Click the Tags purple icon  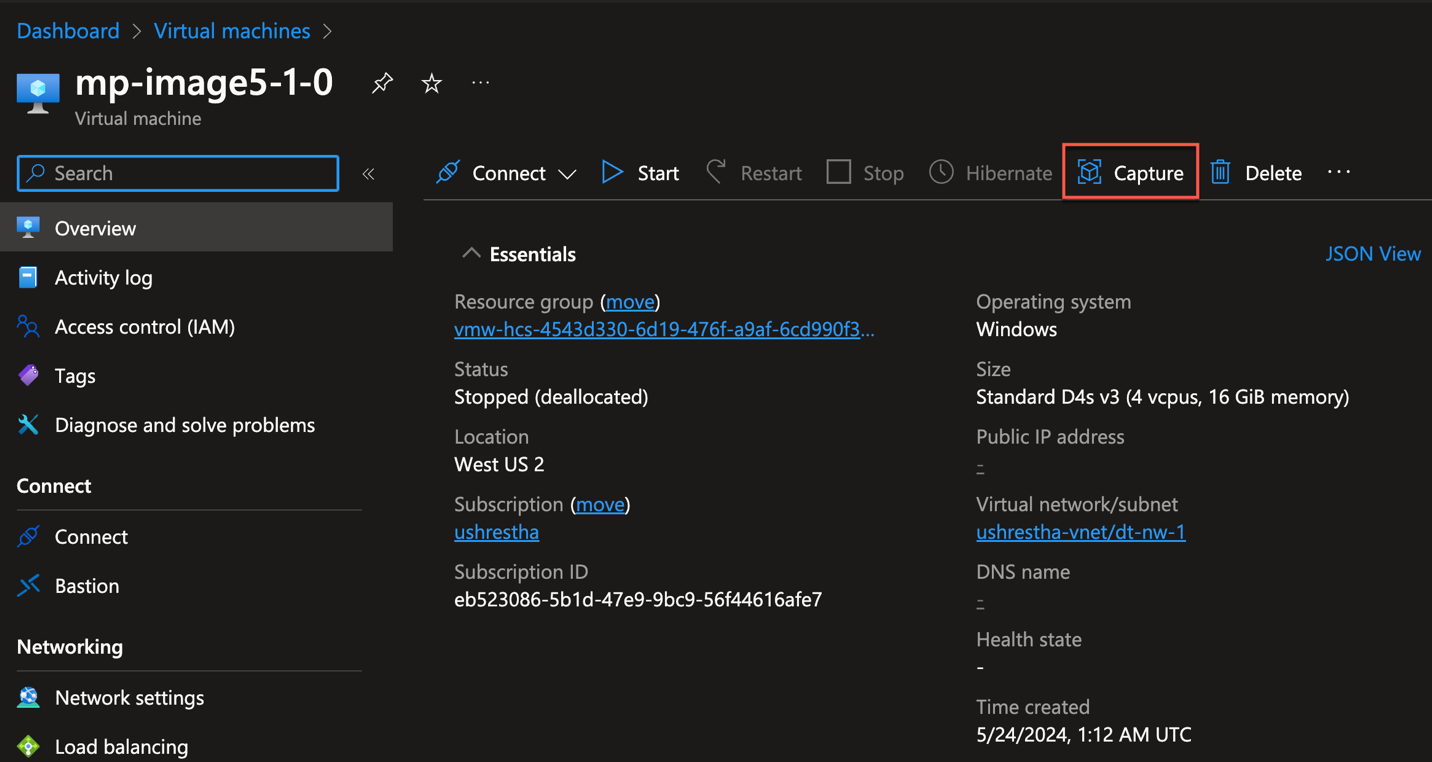pyautogui.click(x=28, y=375)
